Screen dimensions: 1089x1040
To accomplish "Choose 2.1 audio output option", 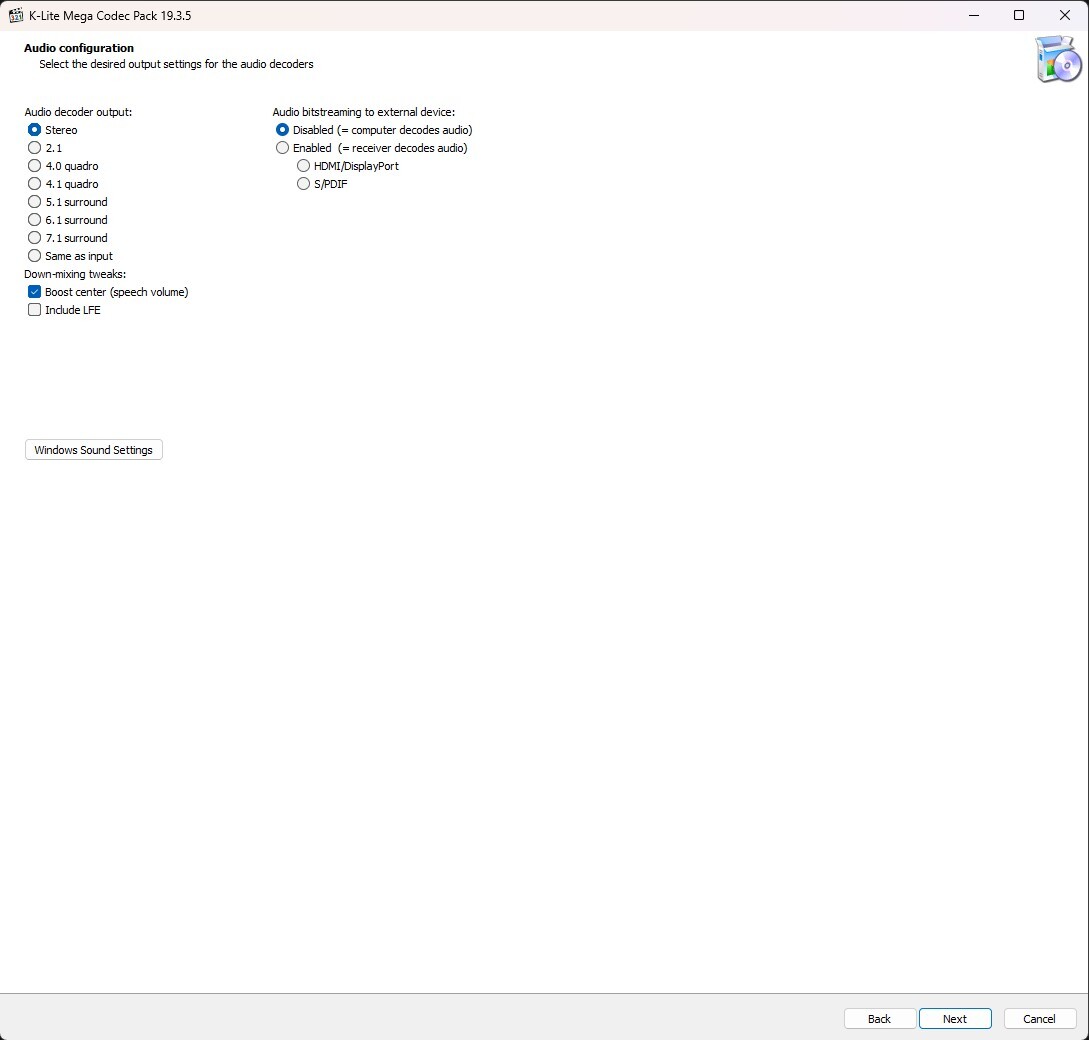I will pos(35,148).
